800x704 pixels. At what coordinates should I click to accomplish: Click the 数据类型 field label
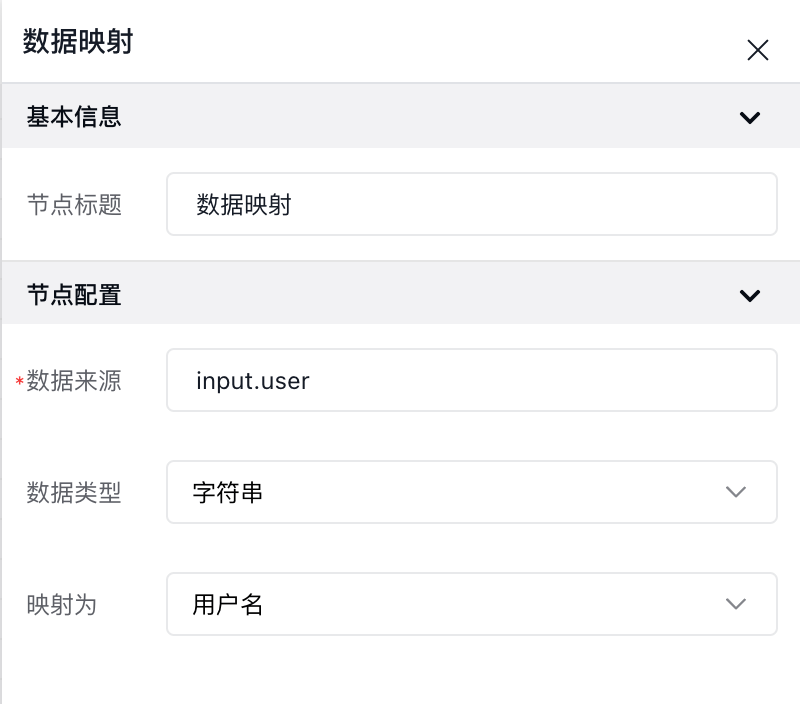click(74, 493)
